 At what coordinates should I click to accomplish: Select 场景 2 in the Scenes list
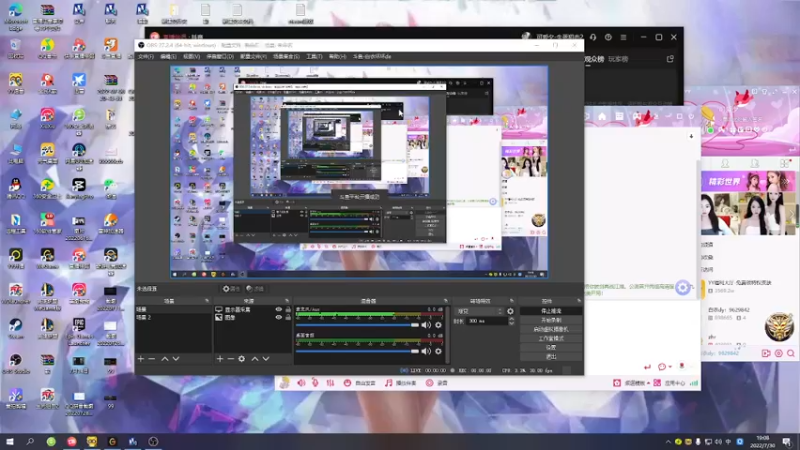173,317
